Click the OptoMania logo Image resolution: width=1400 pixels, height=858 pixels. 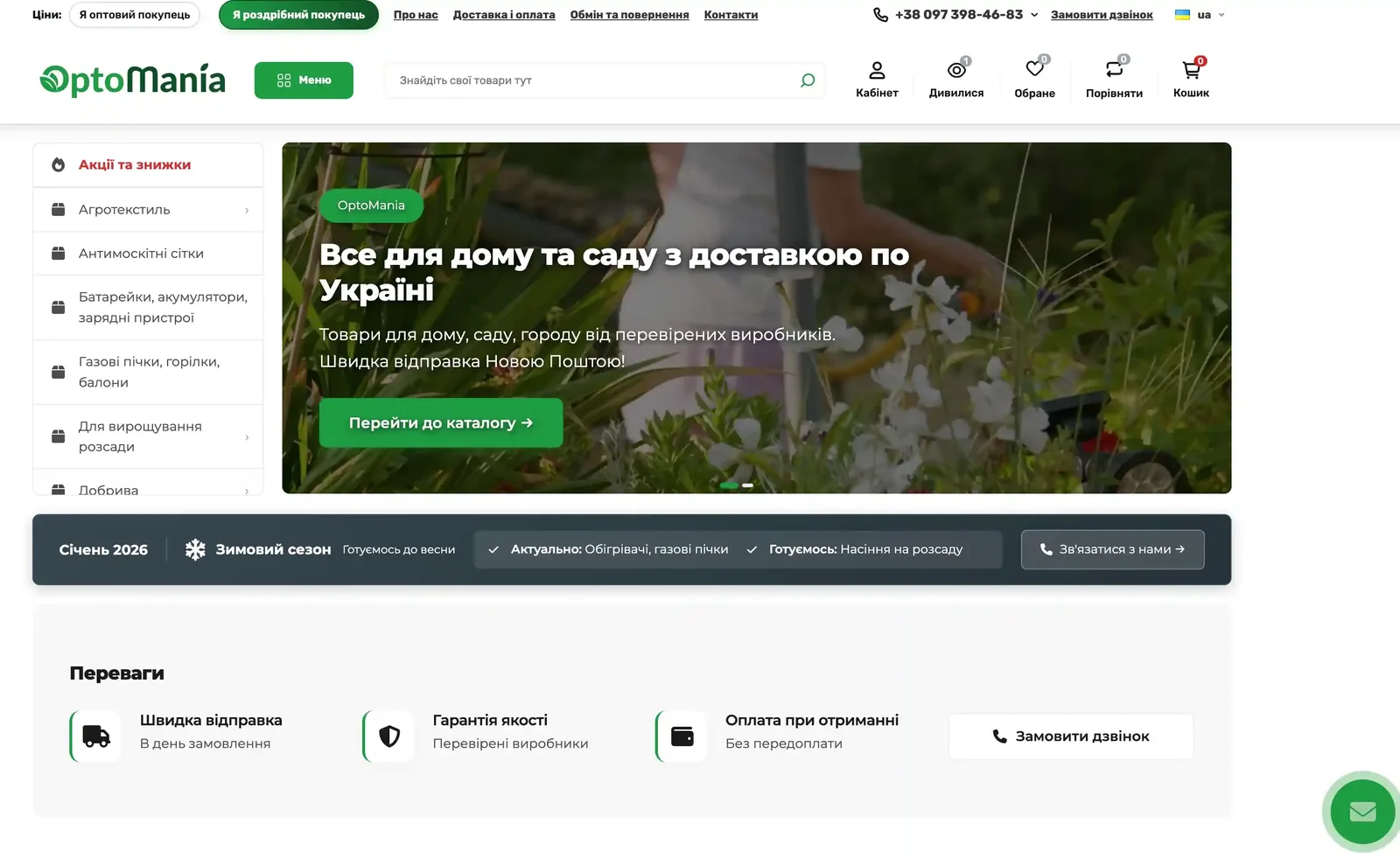132,80
